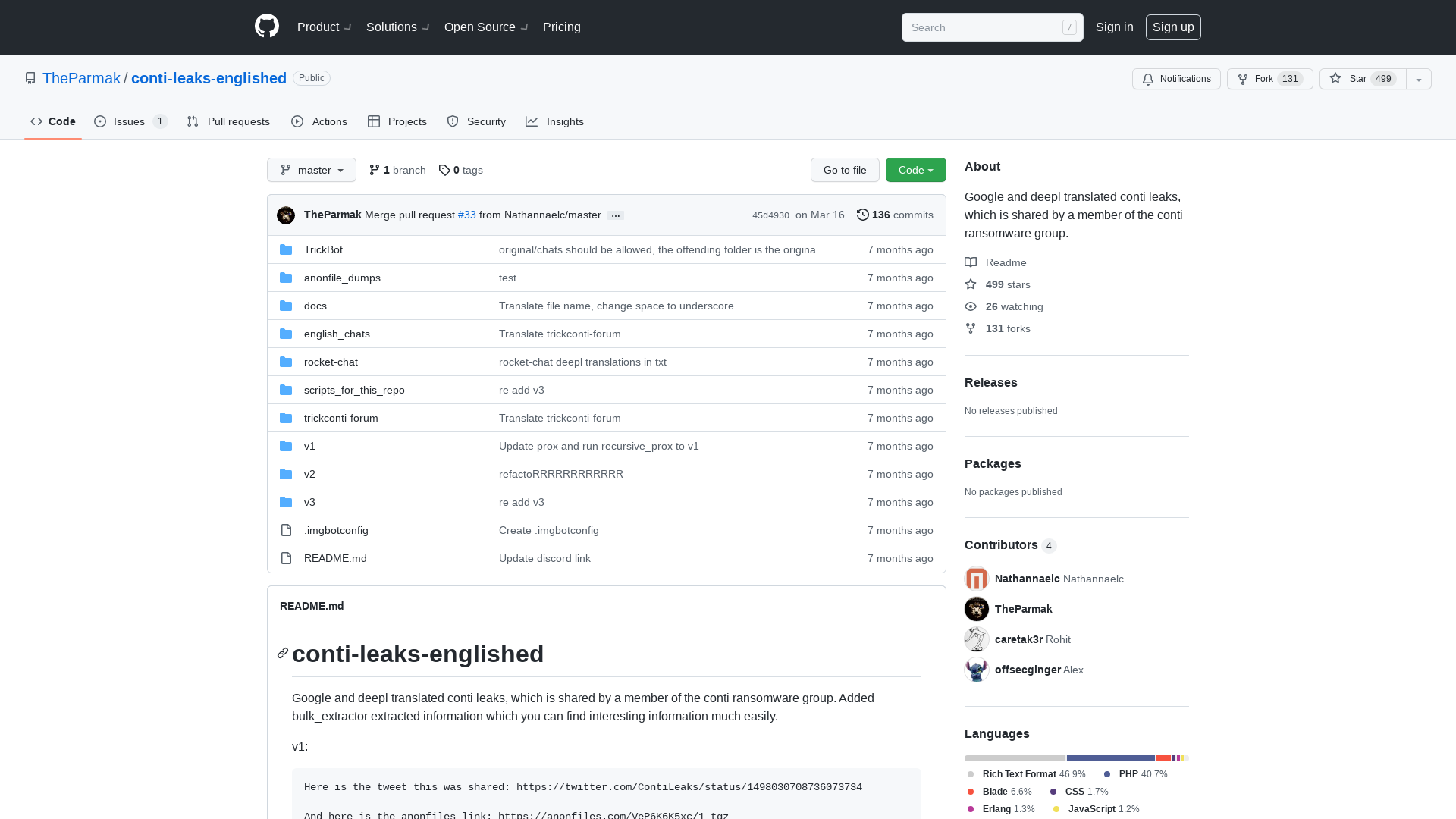Click the docs folder icon
The width and height of the screenshot is (1456, 819).
point(286,306)
